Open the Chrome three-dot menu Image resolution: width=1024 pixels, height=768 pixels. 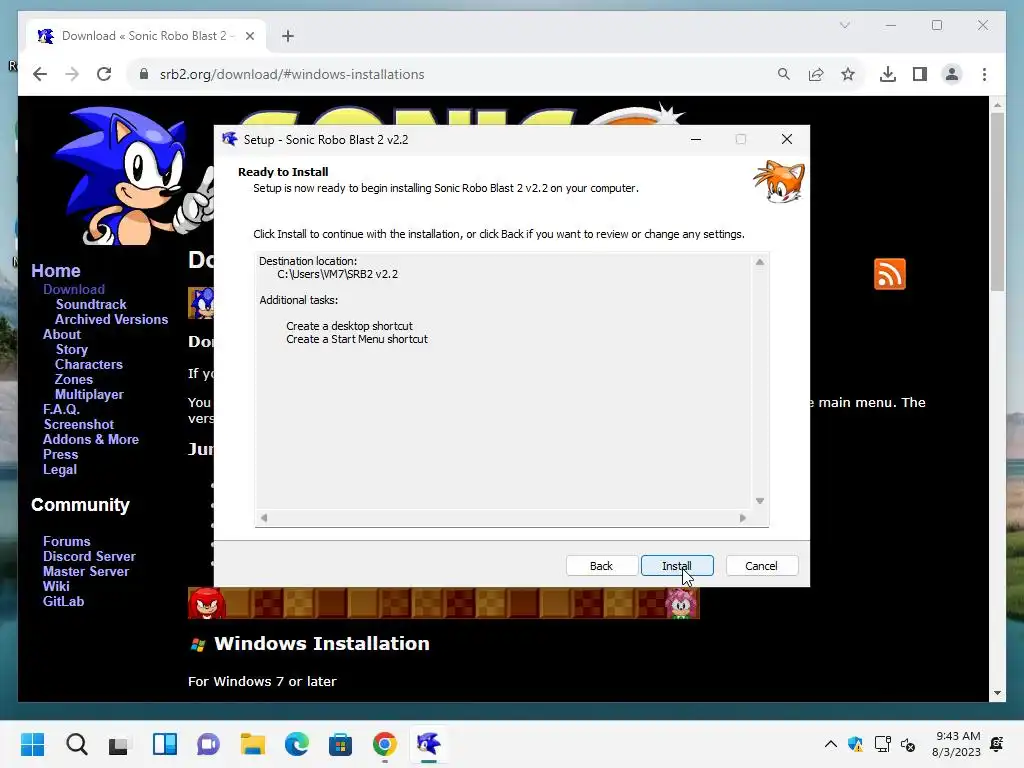pos(984,74)
